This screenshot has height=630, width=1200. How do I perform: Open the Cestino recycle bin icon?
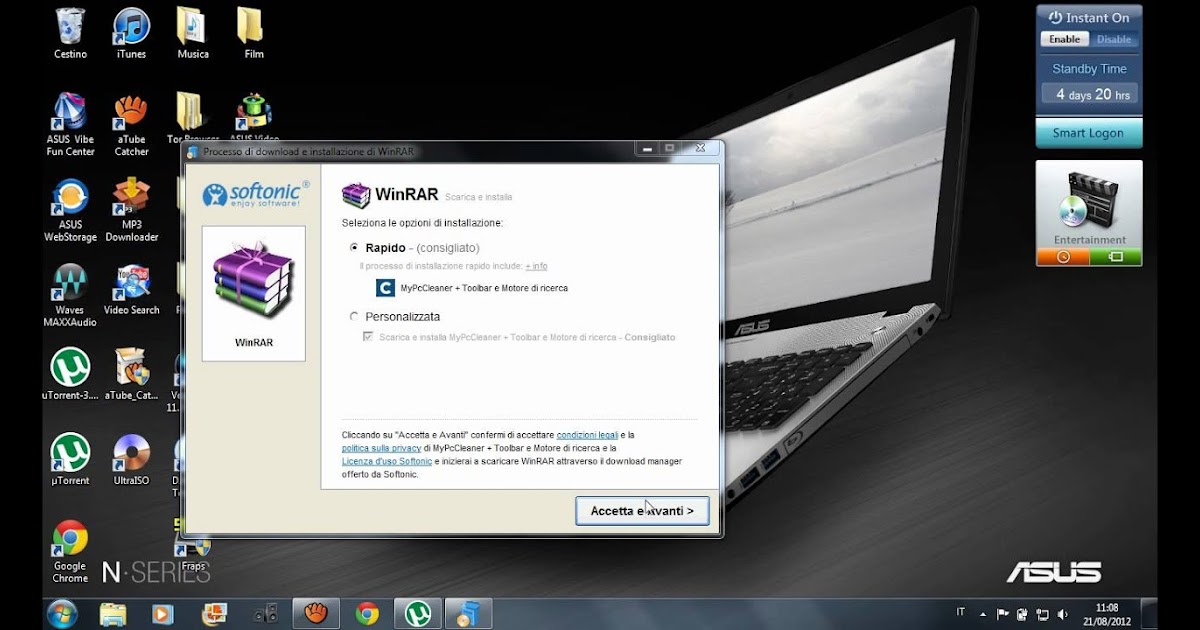[x=70, y=32]
